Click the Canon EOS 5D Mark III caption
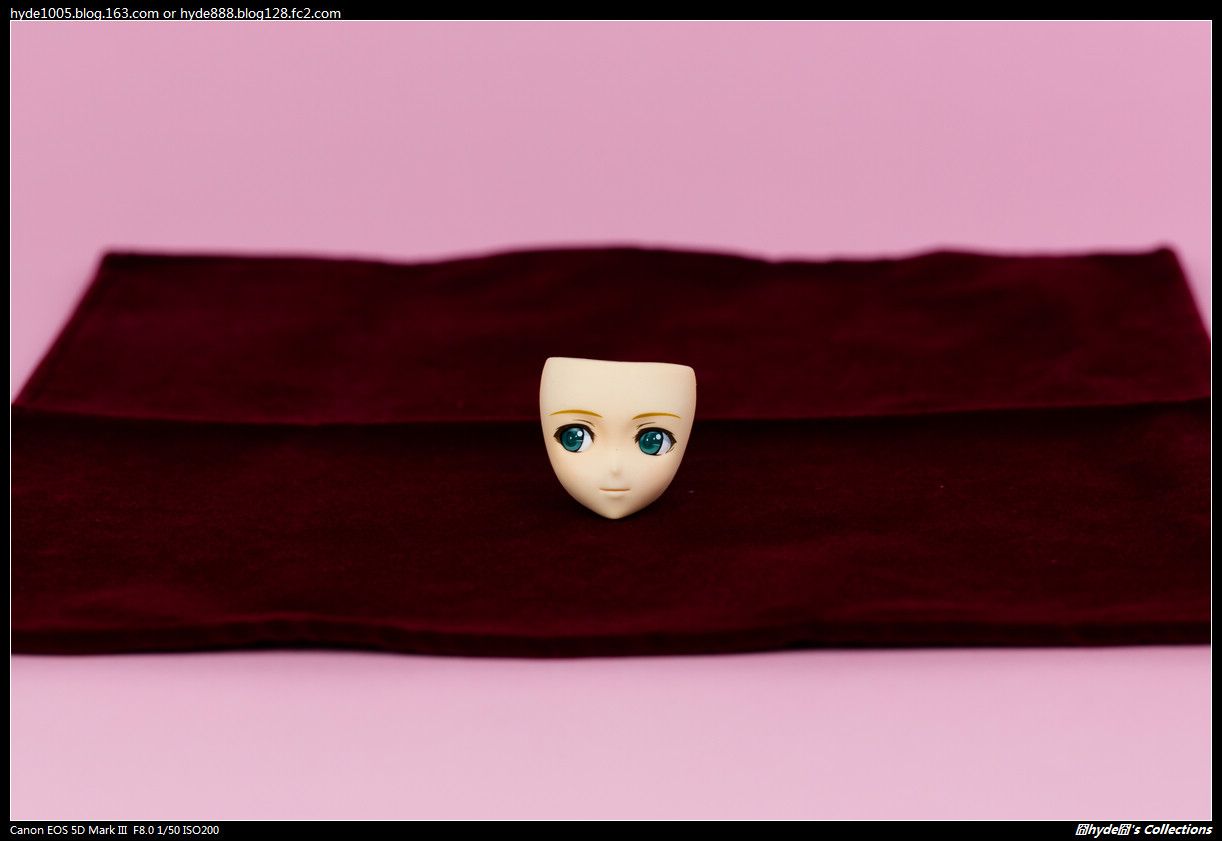Viewport: 1222px width, 841px height. [x=115, y=830]
